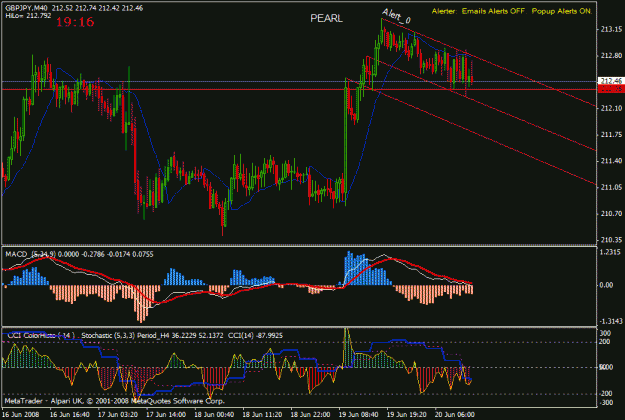The height and width of the screenshot is (420, 625).
Task: Click the GBPJPY,M40 symbol title text
Action: pyautogui.click(x=26, y=8)
